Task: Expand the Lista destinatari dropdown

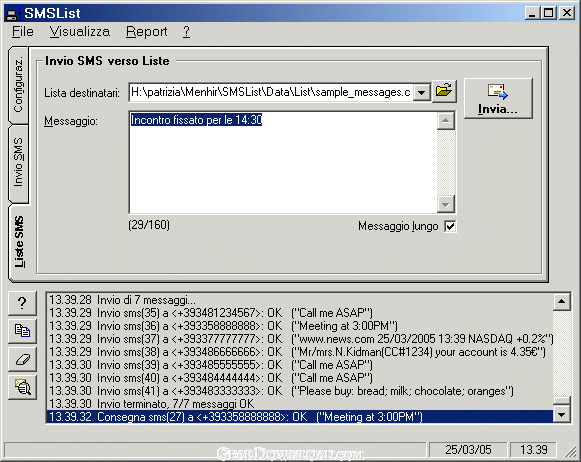Action: [x=422, y=92]
